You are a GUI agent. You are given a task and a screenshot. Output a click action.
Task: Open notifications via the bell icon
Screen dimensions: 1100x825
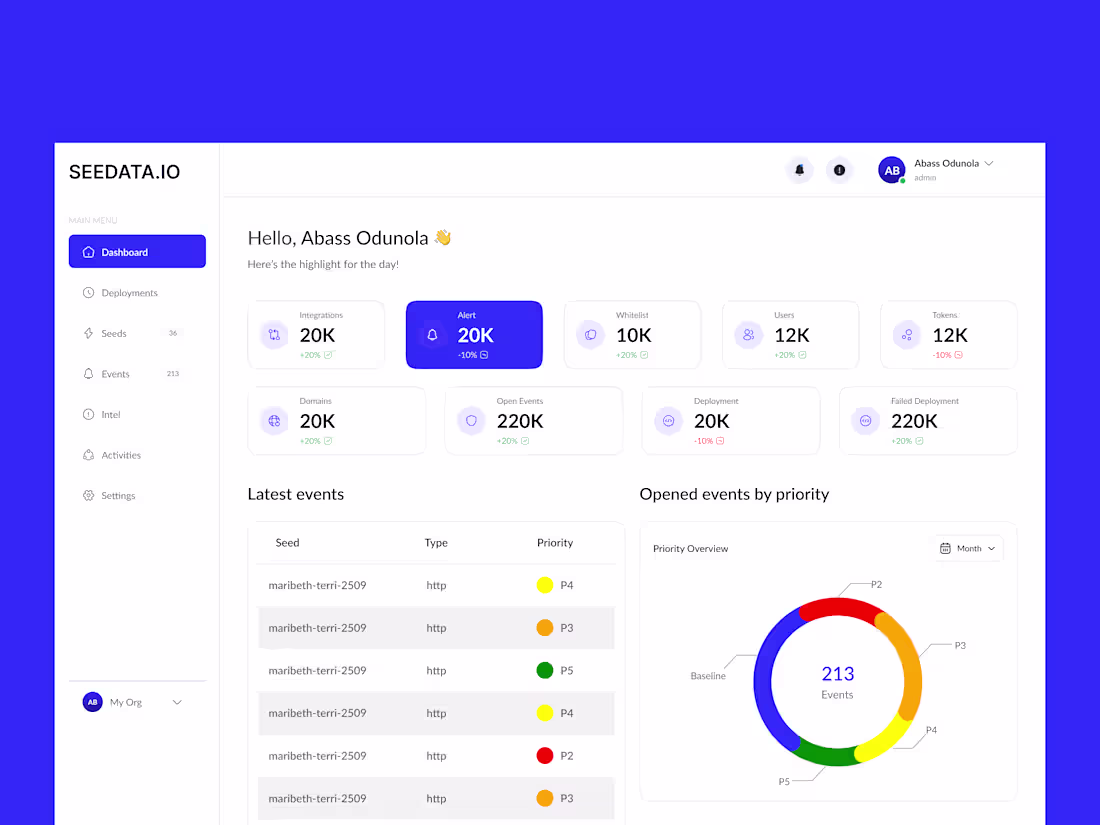point(799,170)
